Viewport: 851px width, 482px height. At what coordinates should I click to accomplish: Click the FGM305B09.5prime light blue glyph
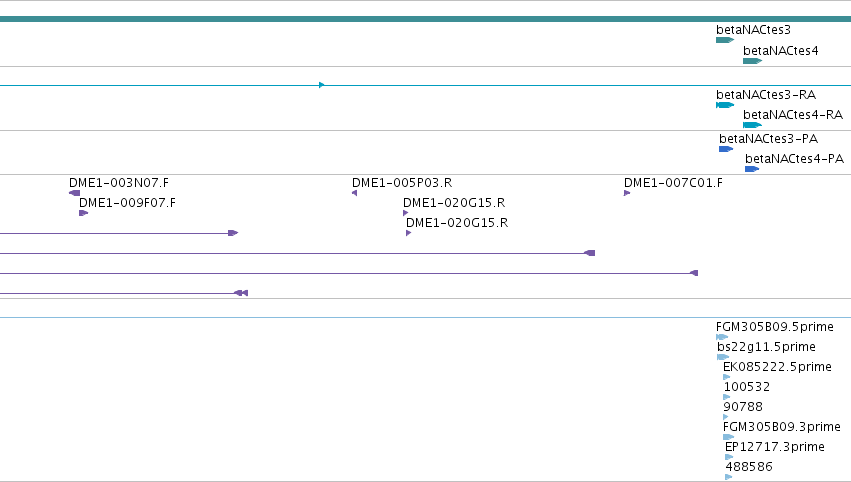coord(722,337)
